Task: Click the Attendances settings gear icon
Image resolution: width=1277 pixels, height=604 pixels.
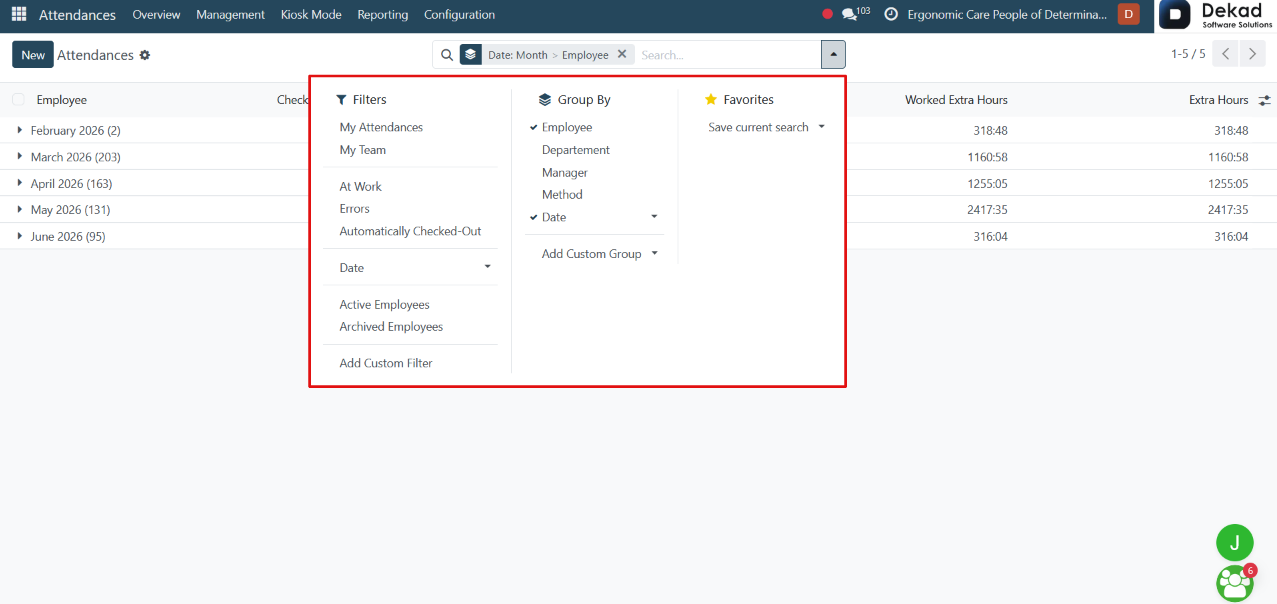Action: point(145,55)
